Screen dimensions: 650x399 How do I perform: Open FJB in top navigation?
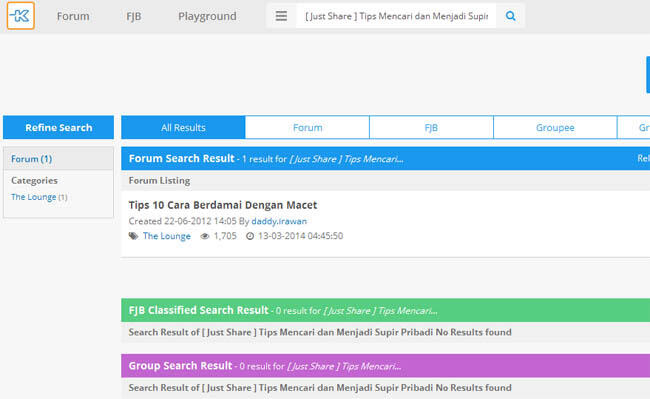tap(133, 16)
